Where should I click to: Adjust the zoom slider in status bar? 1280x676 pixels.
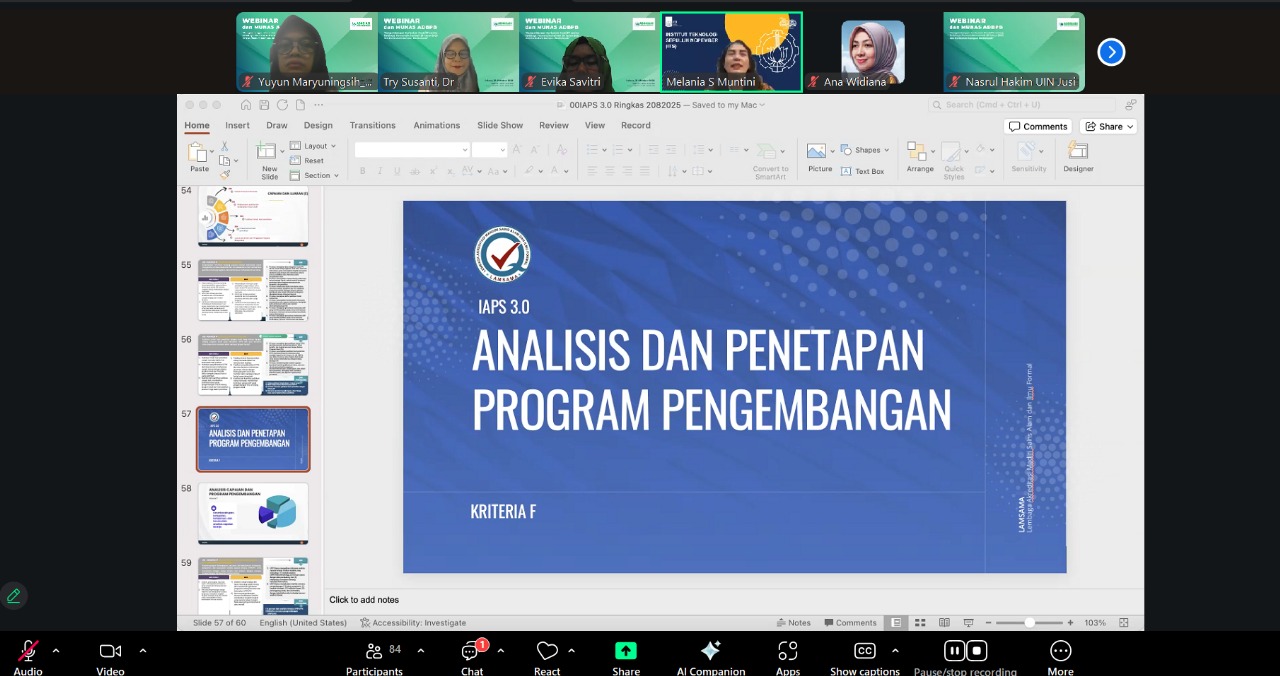click(x=1030, y=622)
